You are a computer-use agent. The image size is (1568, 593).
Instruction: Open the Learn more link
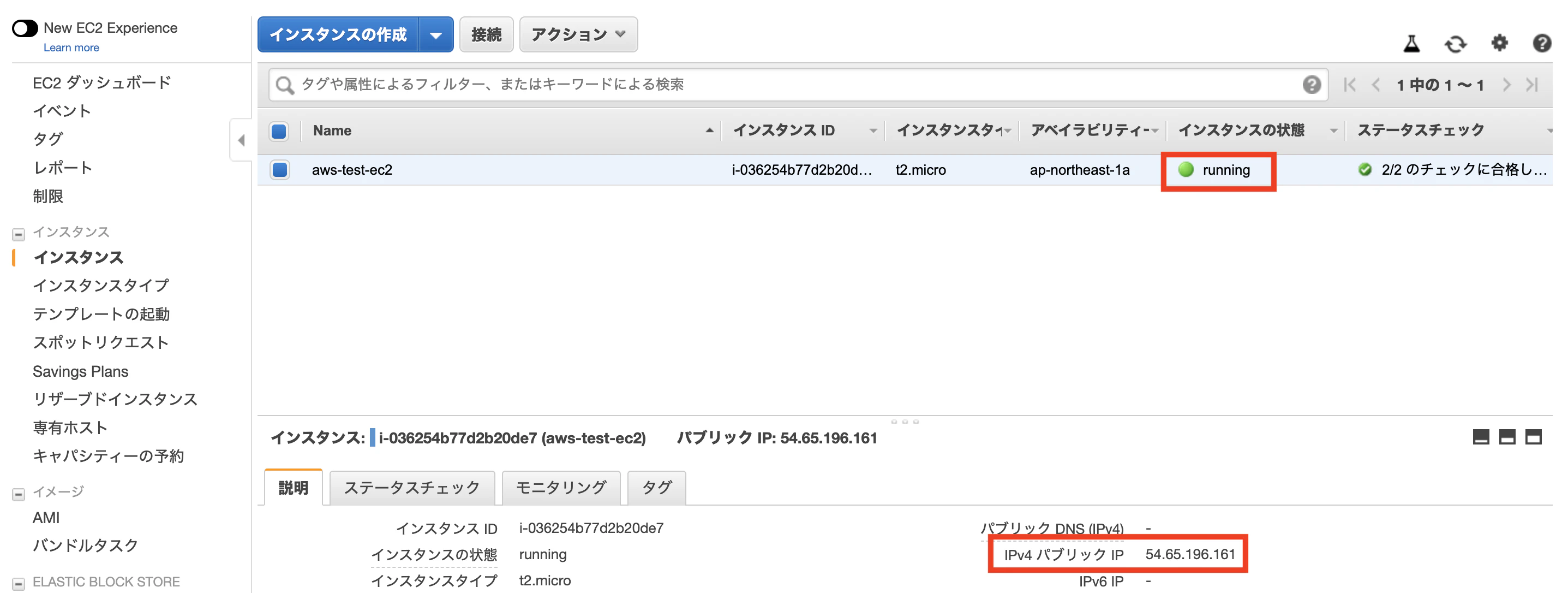tap(71, 48)
